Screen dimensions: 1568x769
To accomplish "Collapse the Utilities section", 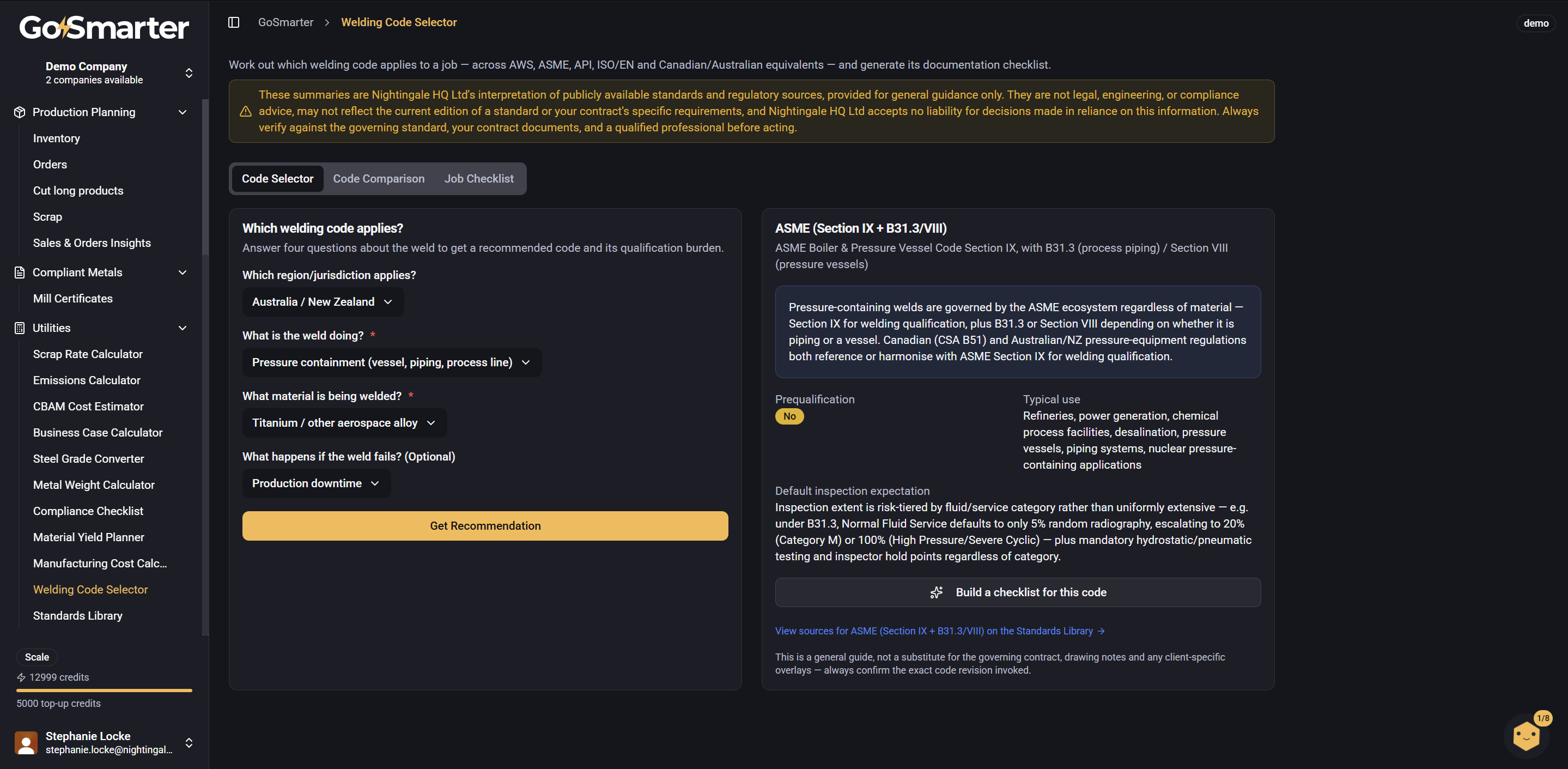I will [x=183, y=328].
